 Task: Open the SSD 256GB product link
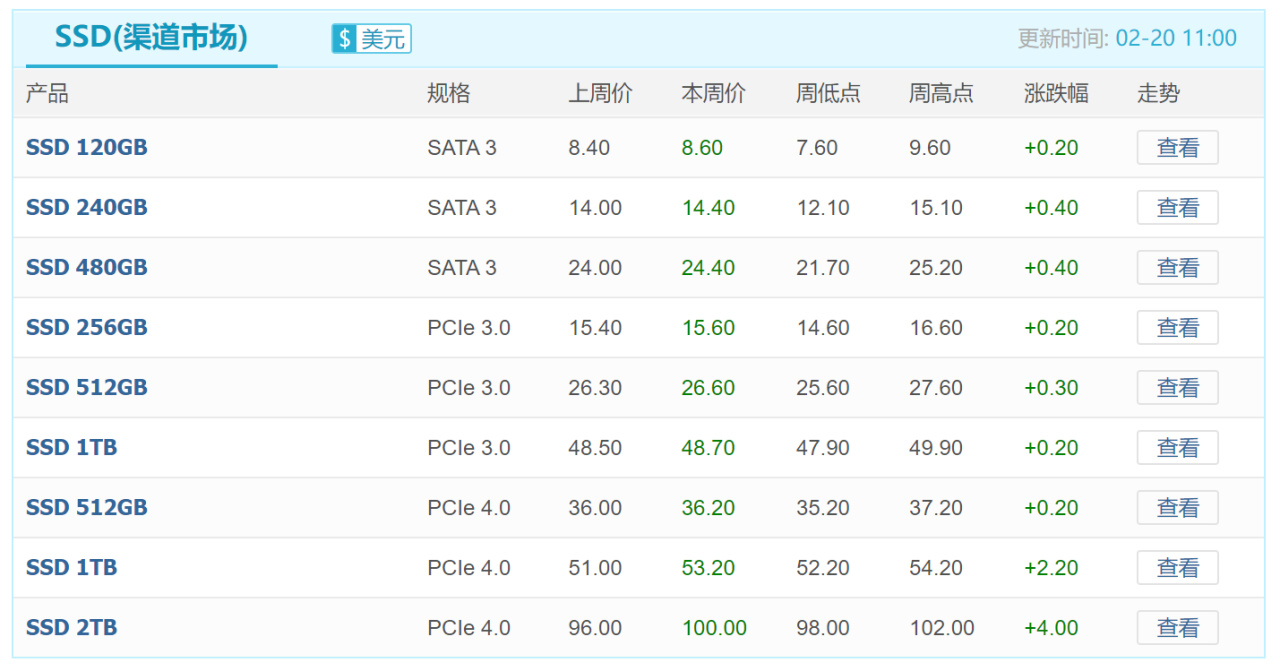click(87, 328)
